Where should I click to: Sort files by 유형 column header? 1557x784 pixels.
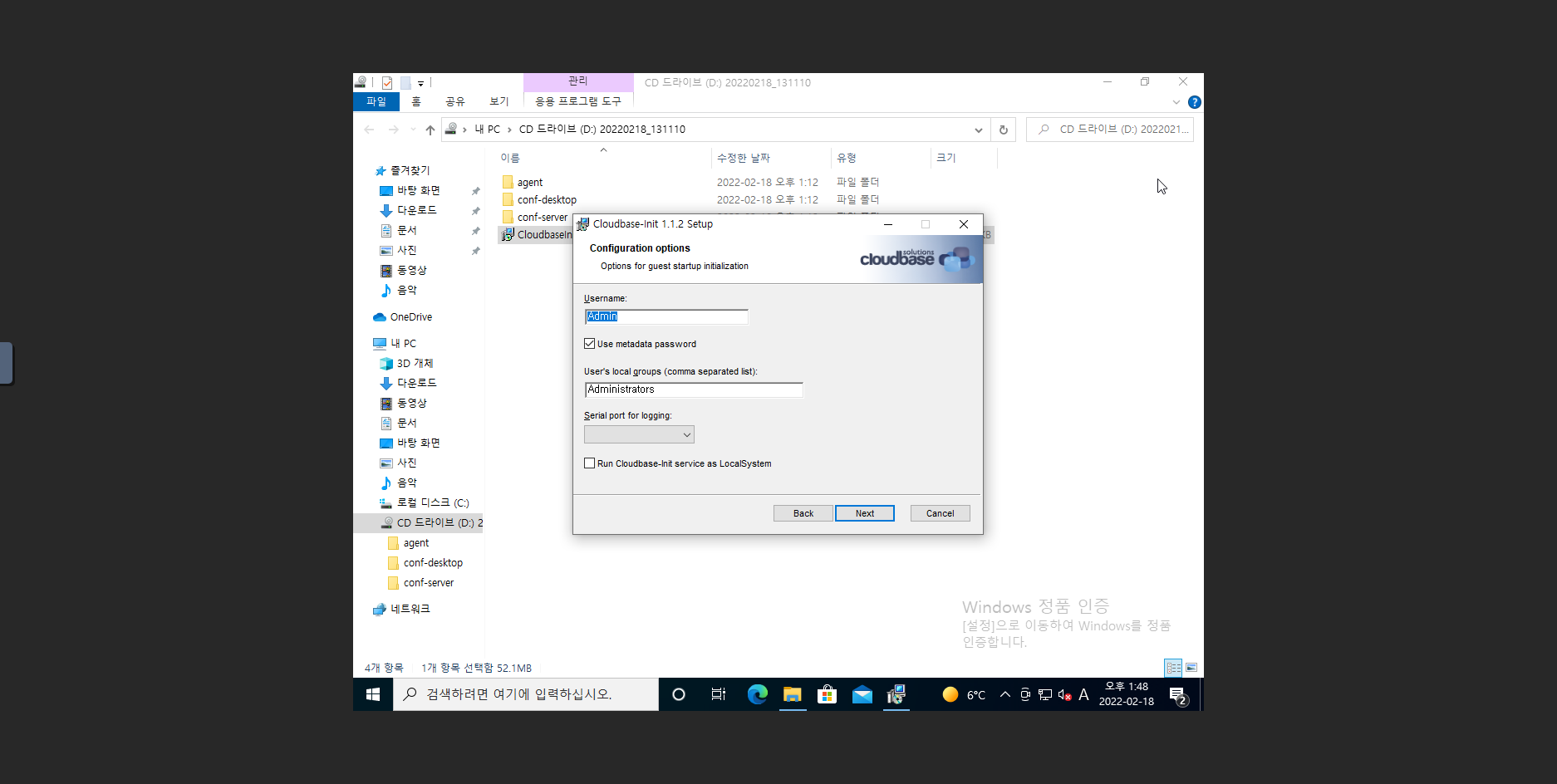point(881,158)
